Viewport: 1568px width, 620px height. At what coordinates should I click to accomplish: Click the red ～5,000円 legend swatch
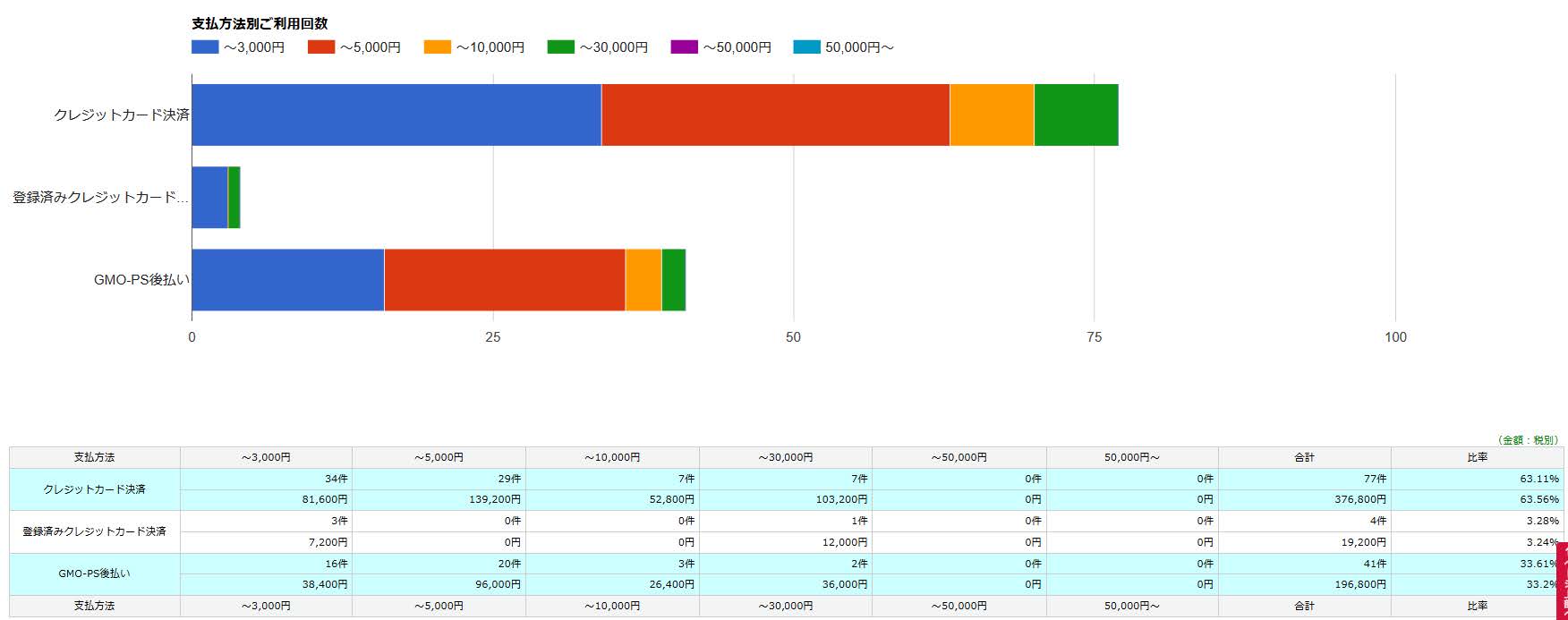(x=321, y=47)
